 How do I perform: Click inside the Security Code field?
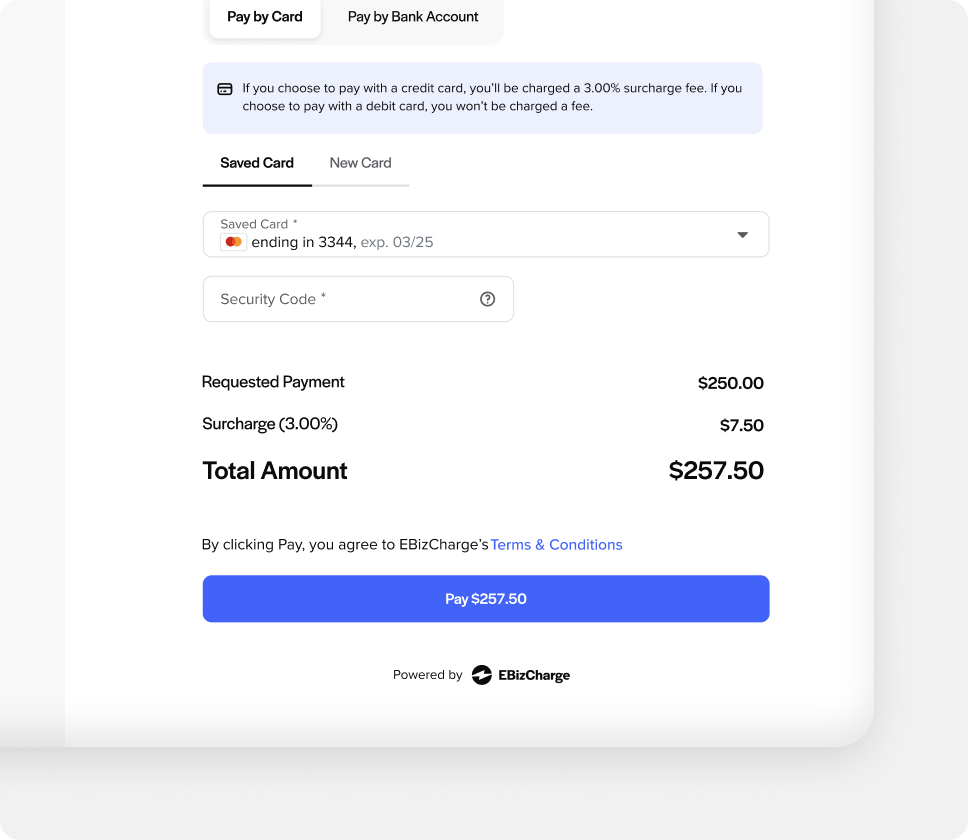pyautogui.click(x=340, y=298)
